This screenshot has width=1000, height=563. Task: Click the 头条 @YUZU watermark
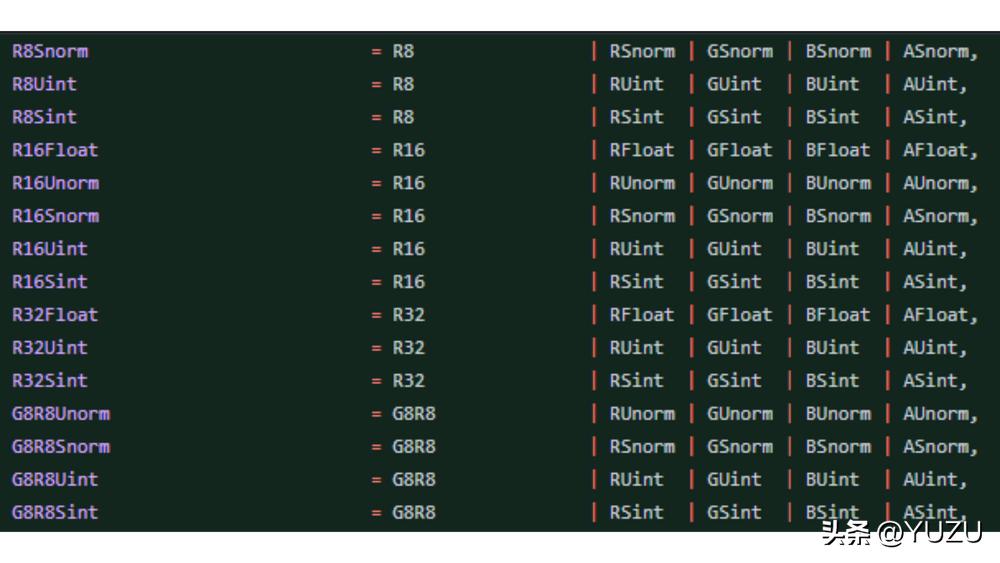pos(901,533)
